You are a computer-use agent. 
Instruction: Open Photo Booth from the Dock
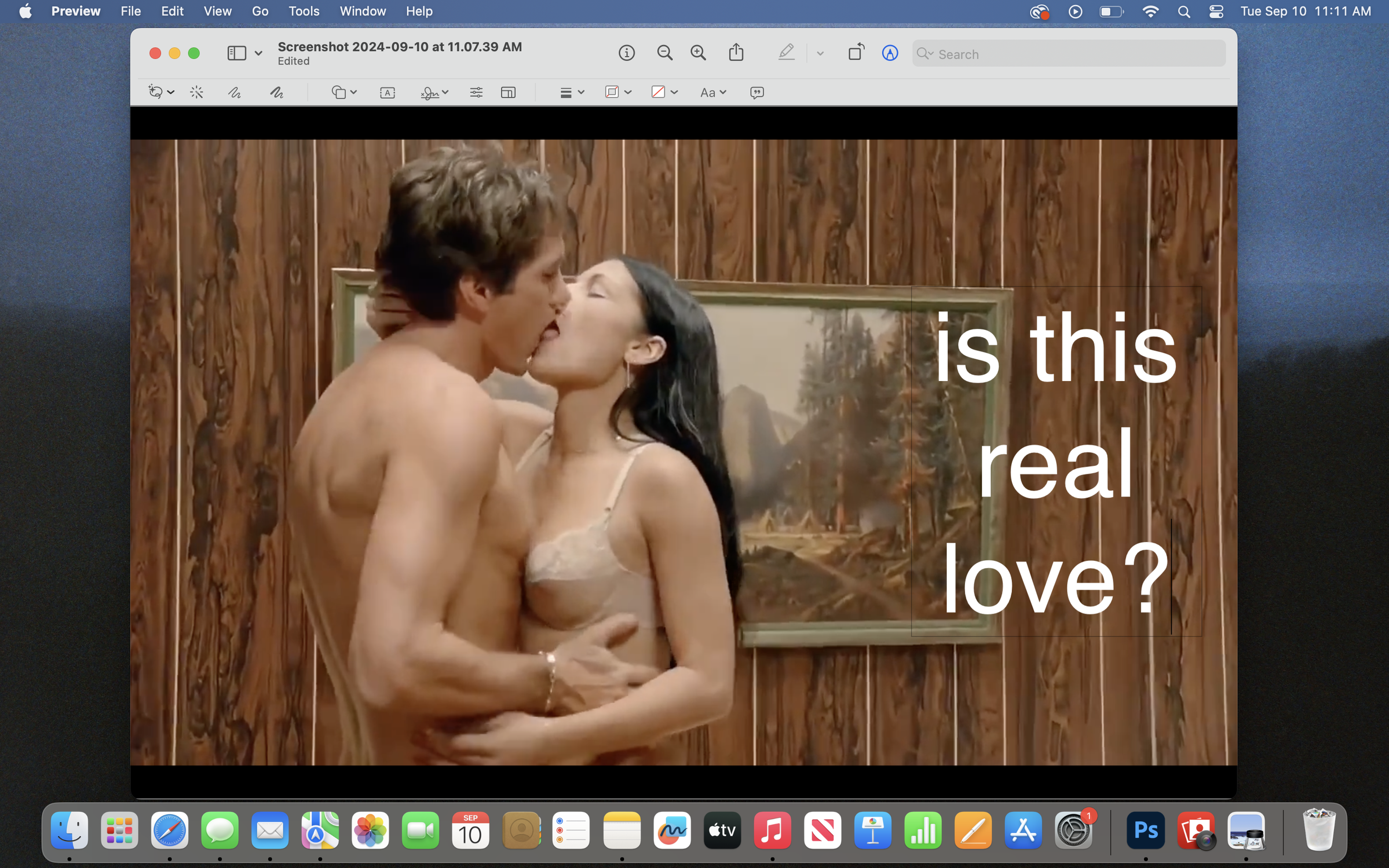[1196, 830]
